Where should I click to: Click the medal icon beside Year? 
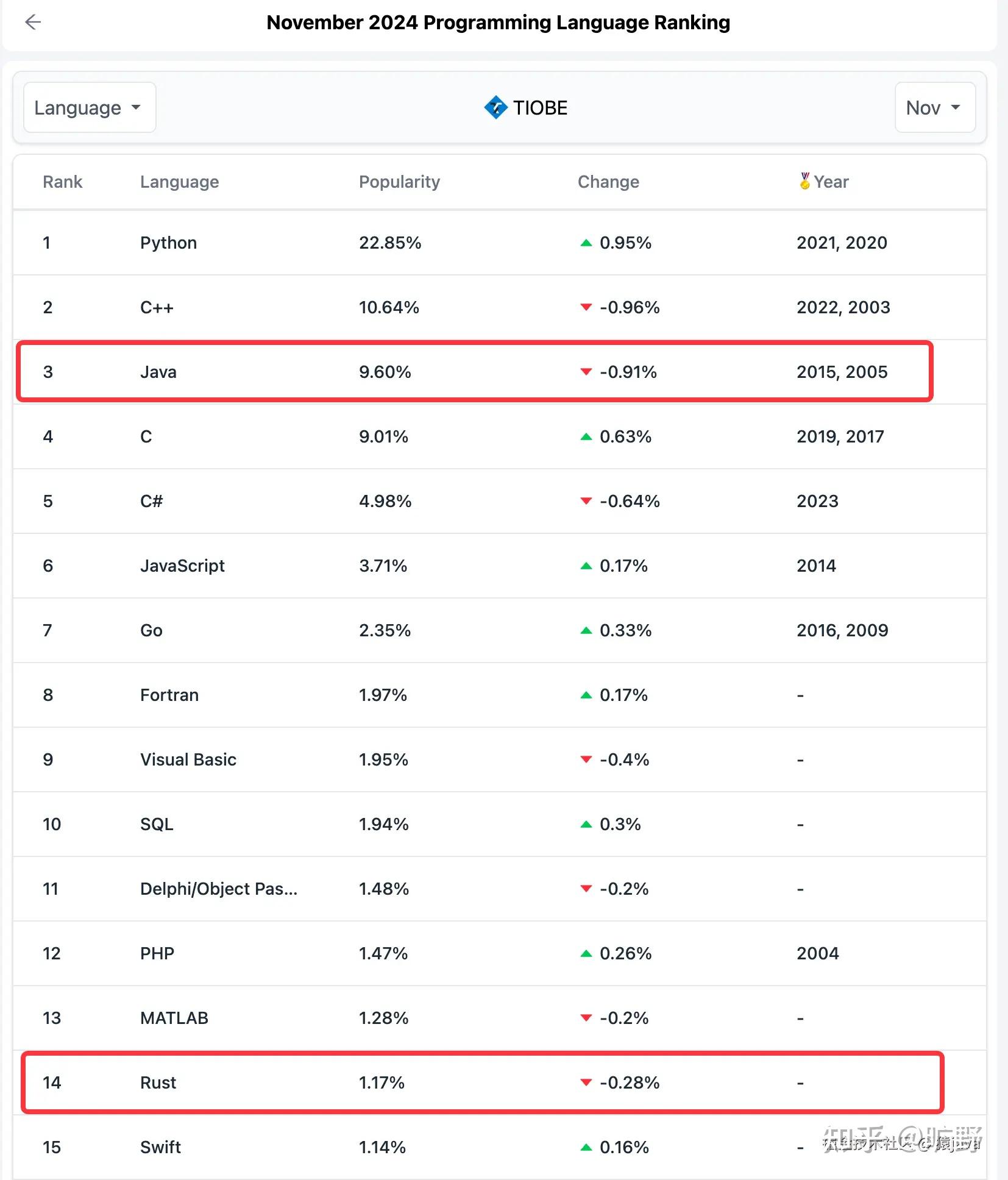click(804, 181)
